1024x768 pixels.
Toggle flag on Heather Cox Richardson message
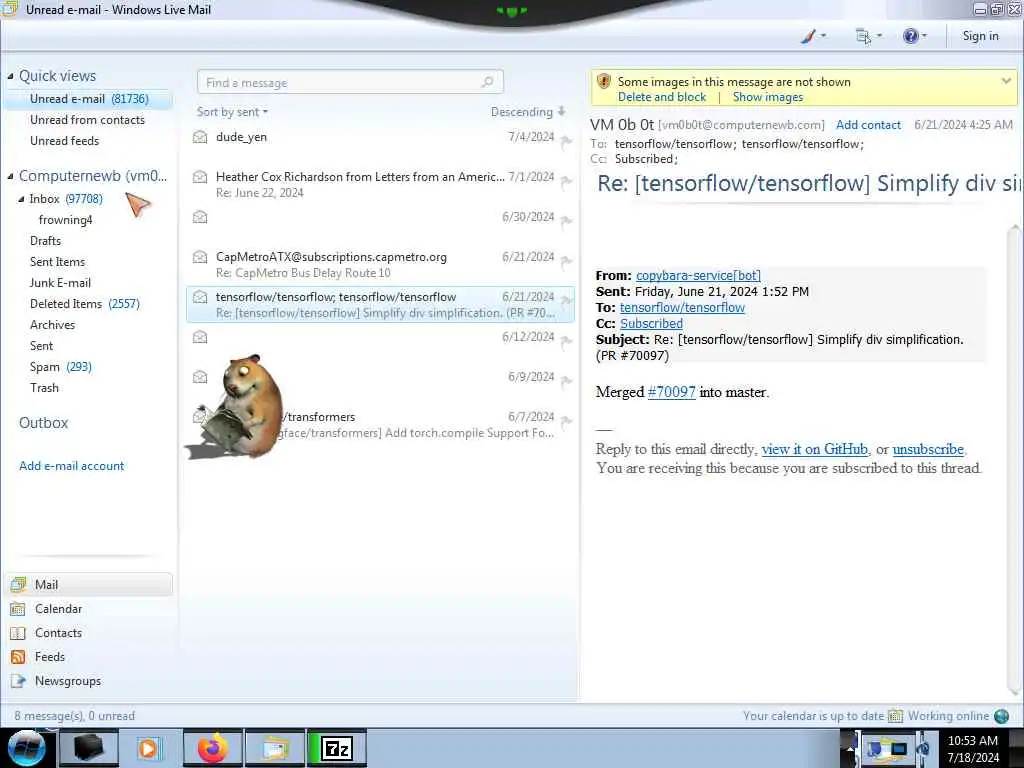(x=566, y=181)
